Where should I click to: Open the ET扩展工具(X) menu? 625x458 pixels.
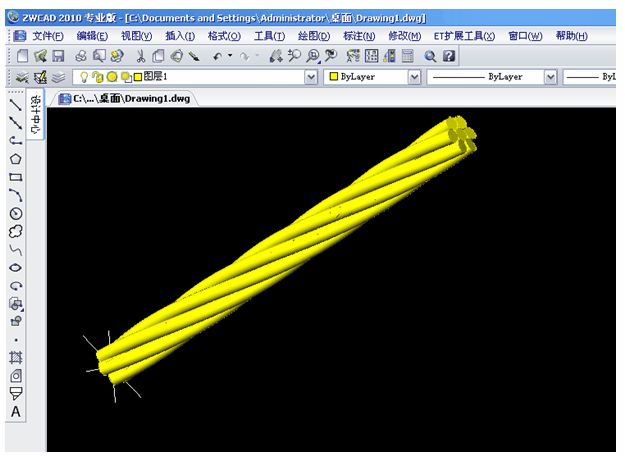(x=463, y=36)
